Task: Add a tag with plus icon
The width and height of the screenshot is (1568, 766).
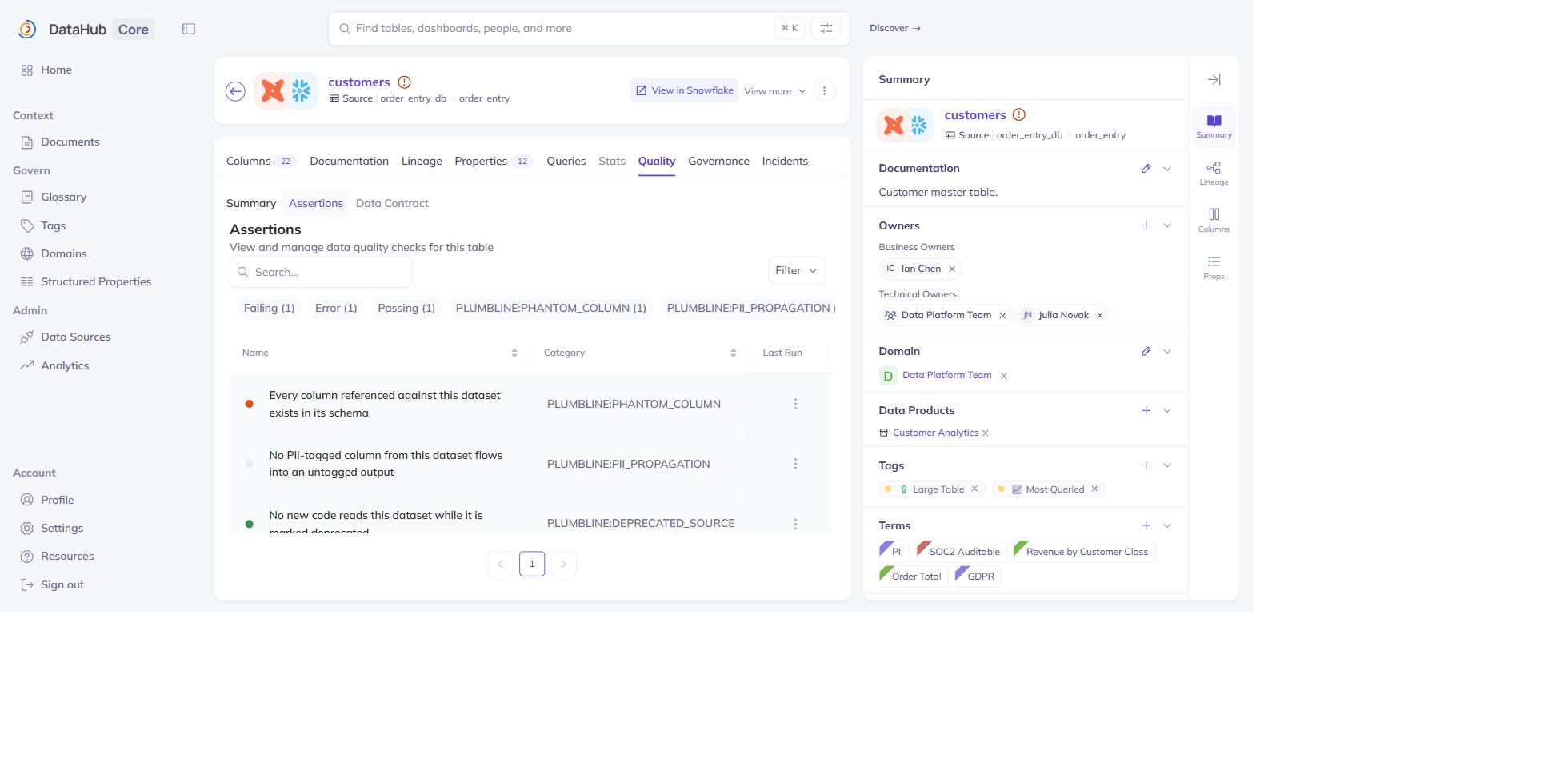Action: (1146, 465)
